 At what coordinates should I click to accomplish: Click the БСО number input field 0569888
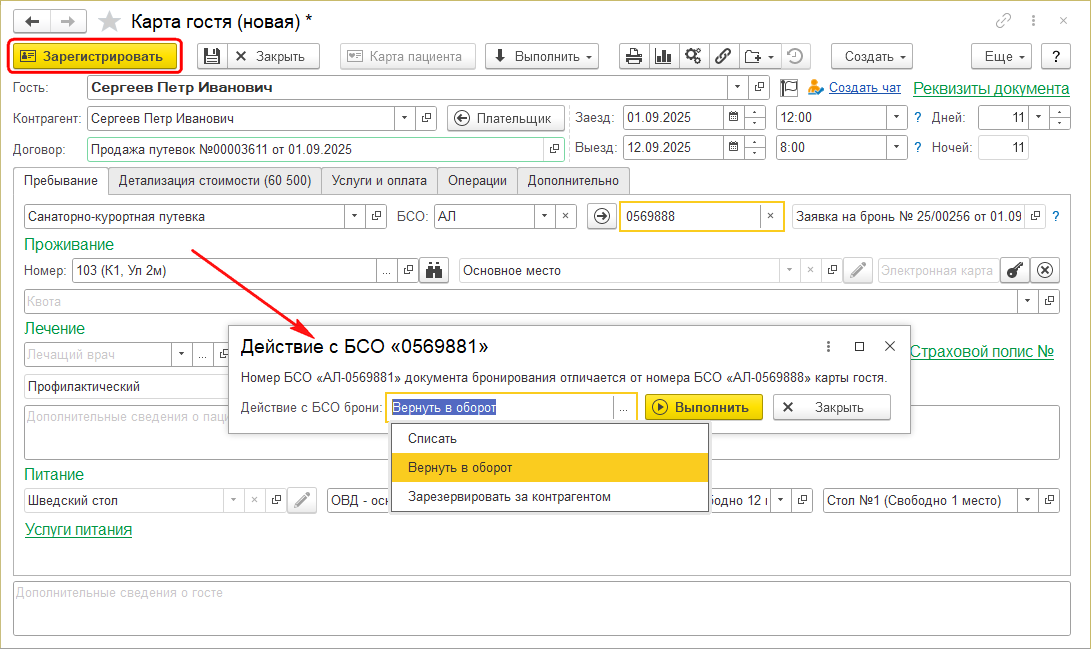[690, 216]
